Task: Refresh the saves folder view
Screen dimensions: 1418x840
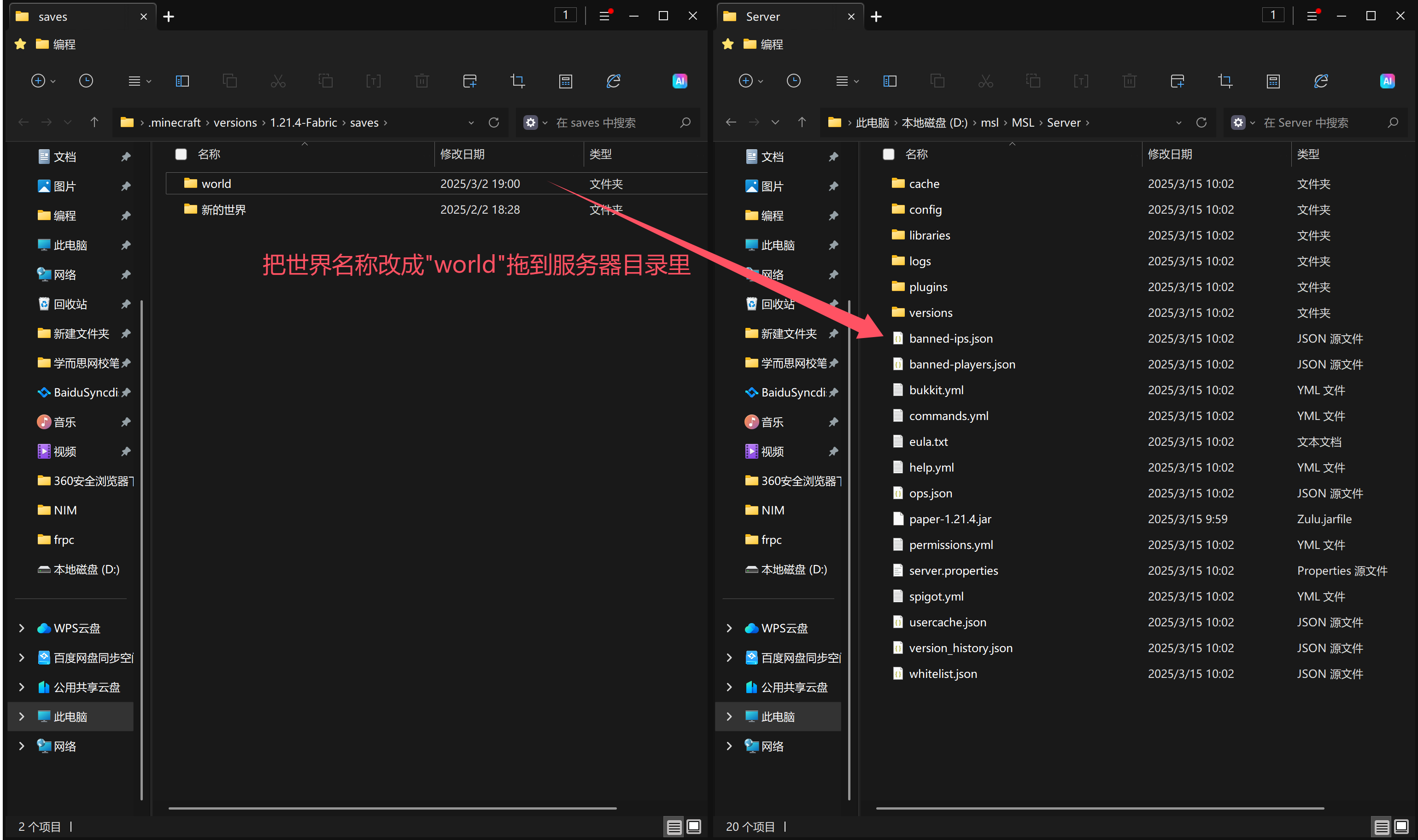Action: click(x=493, y=122)
